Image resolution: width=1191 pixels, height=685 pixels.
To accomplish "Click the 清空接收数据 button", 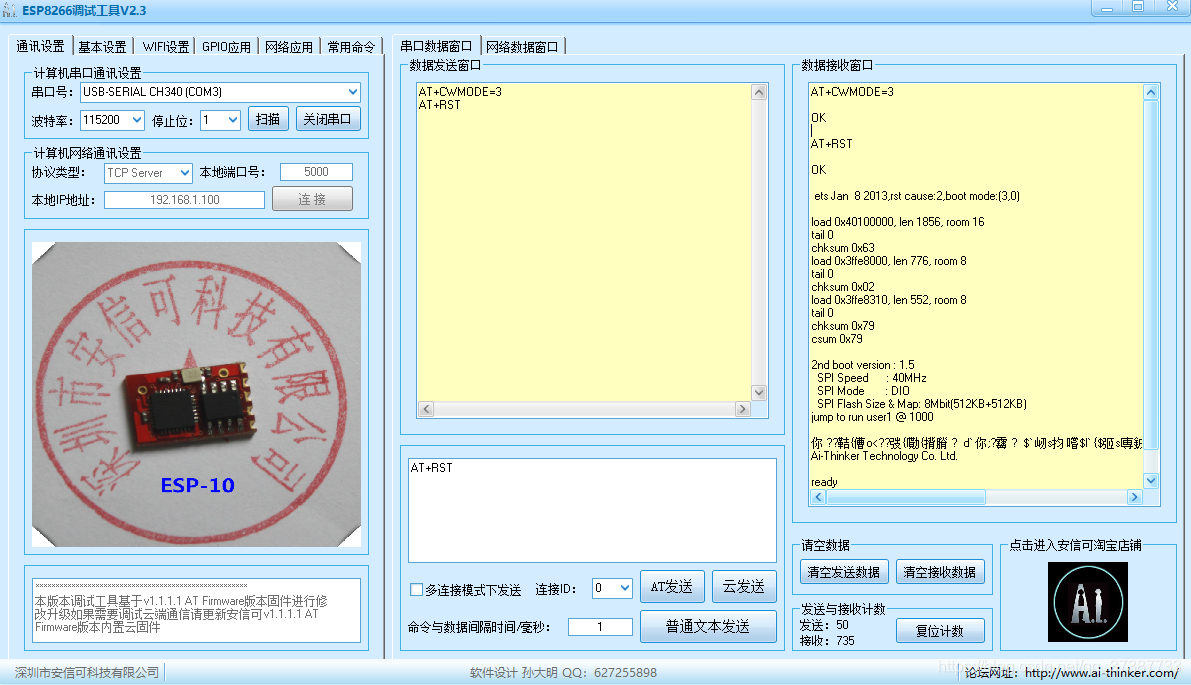I will point(940,572).
